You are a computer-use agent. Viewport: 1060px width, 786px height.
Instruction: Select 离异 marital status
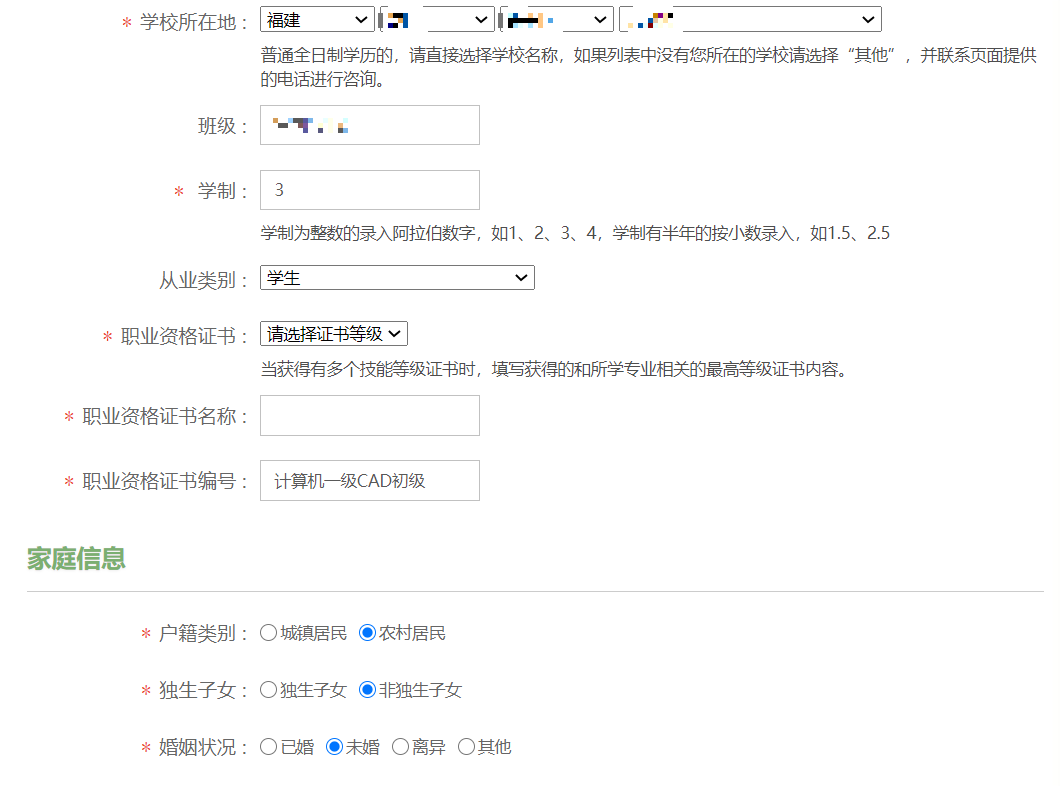400,746
